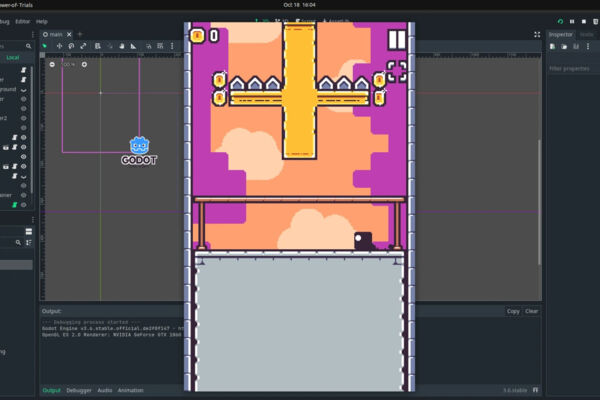
Task: Toggle grid snapping in the viewport toolbar
Action: pos(160,46)
